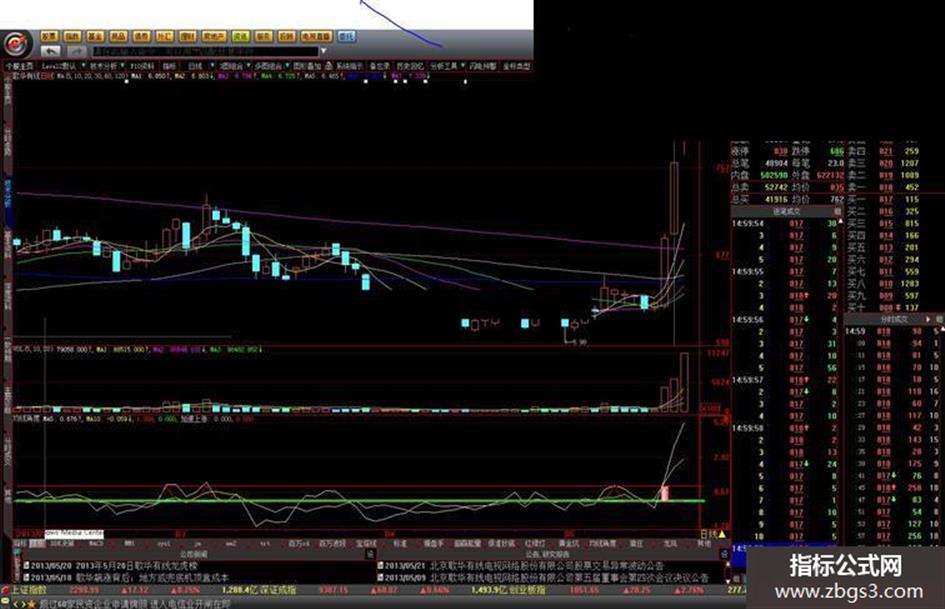Select the 坐标类型 toolbar item
The height and width of the screenshot is (609, 945).
pos(516,66)
